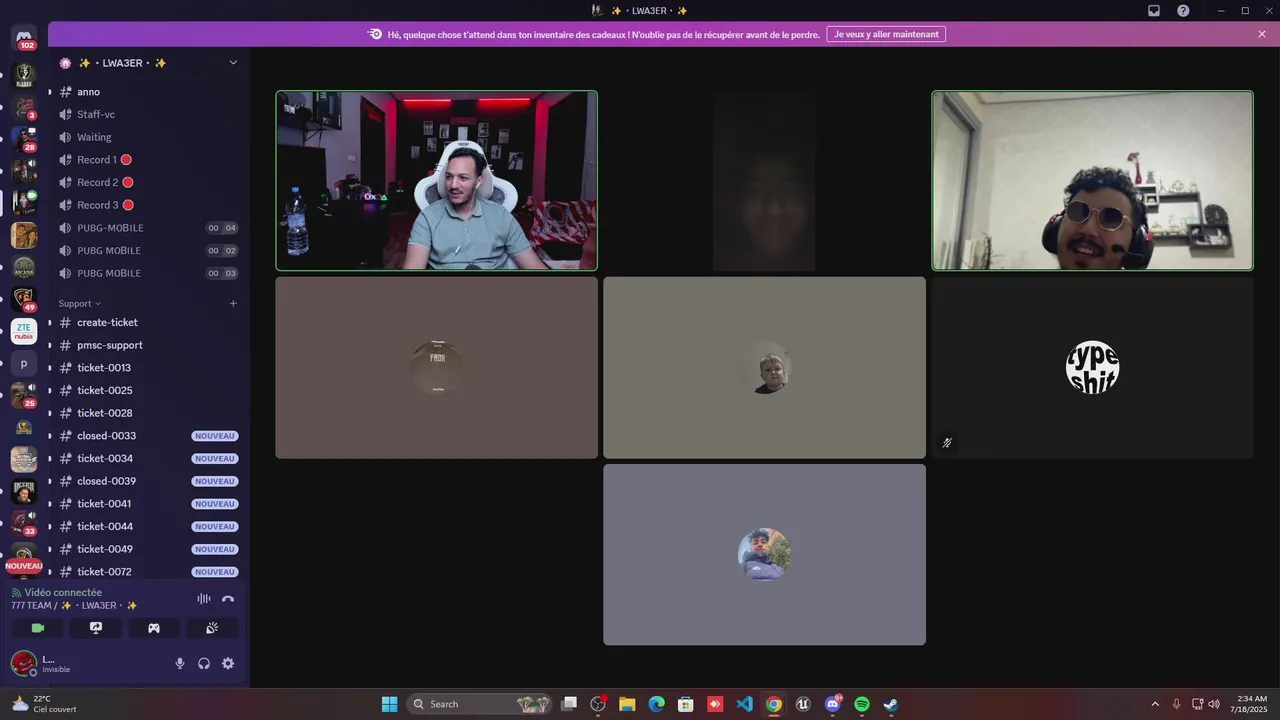
Task: Deafen audio with headphones icon
Action: [x=204, y=663]
